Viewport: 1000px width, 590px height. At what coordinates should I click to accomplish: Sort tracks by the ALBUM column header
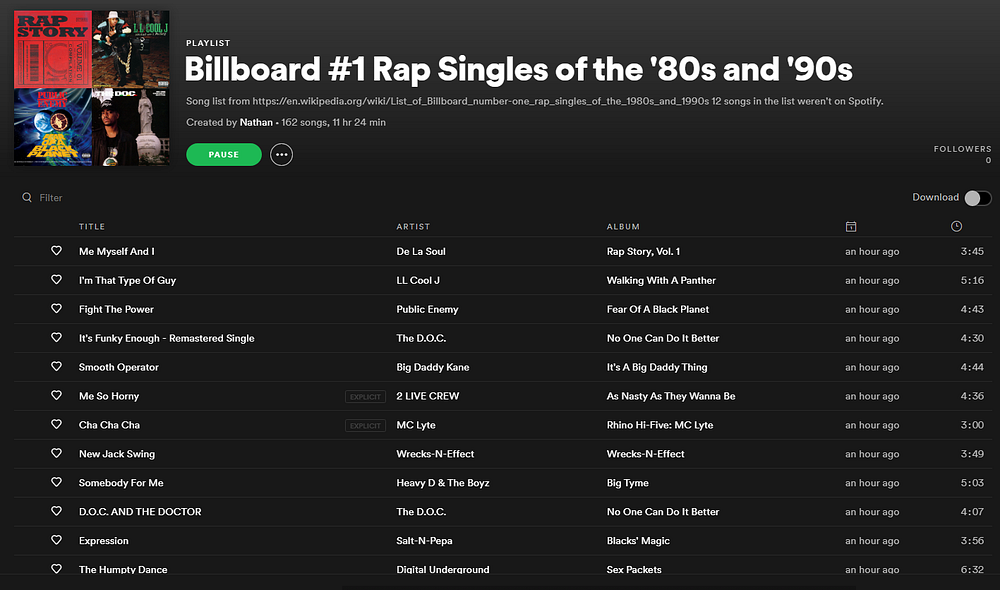tap(623, 227)
